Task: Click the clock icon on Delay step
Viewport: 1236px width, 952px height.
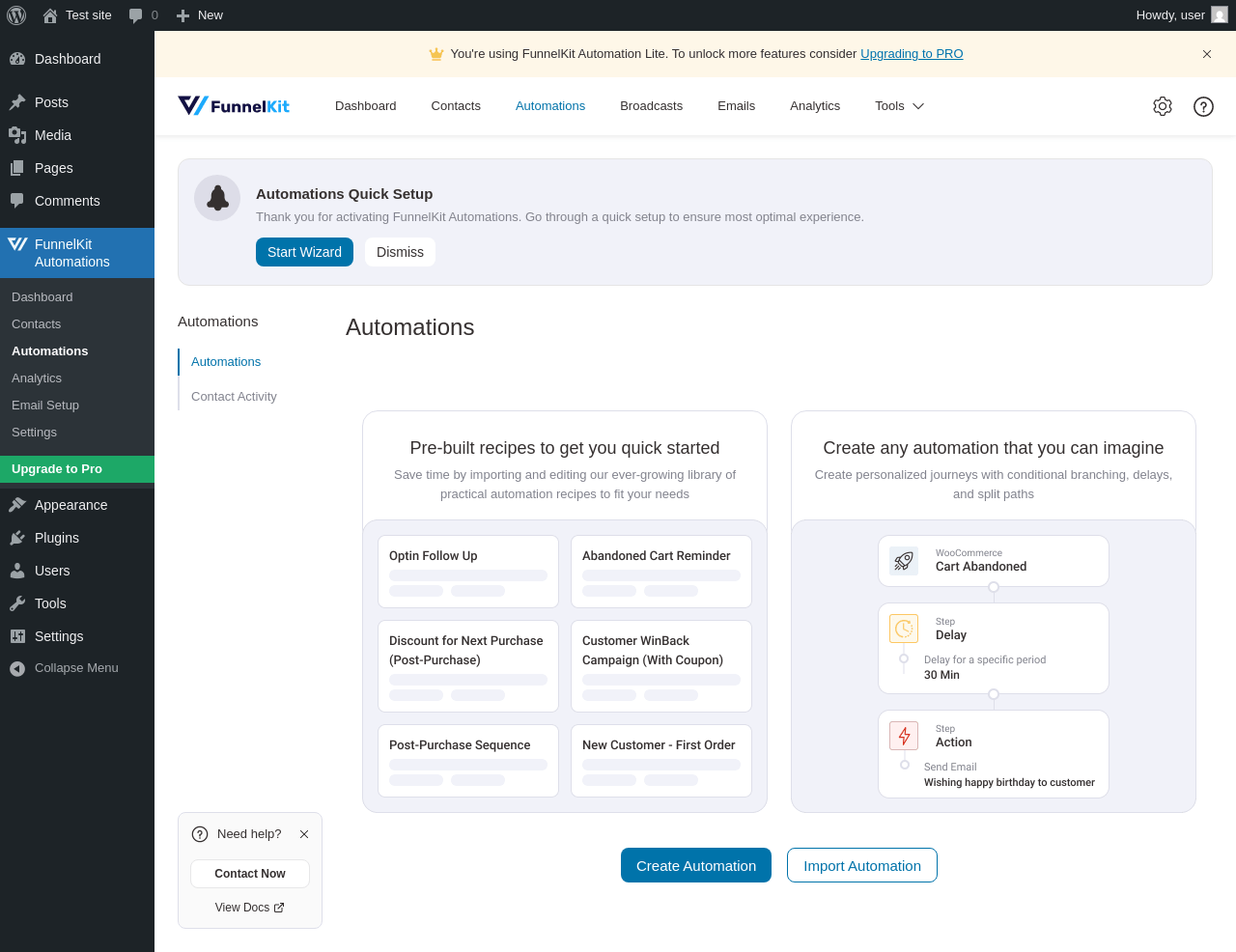Action: 904,629
